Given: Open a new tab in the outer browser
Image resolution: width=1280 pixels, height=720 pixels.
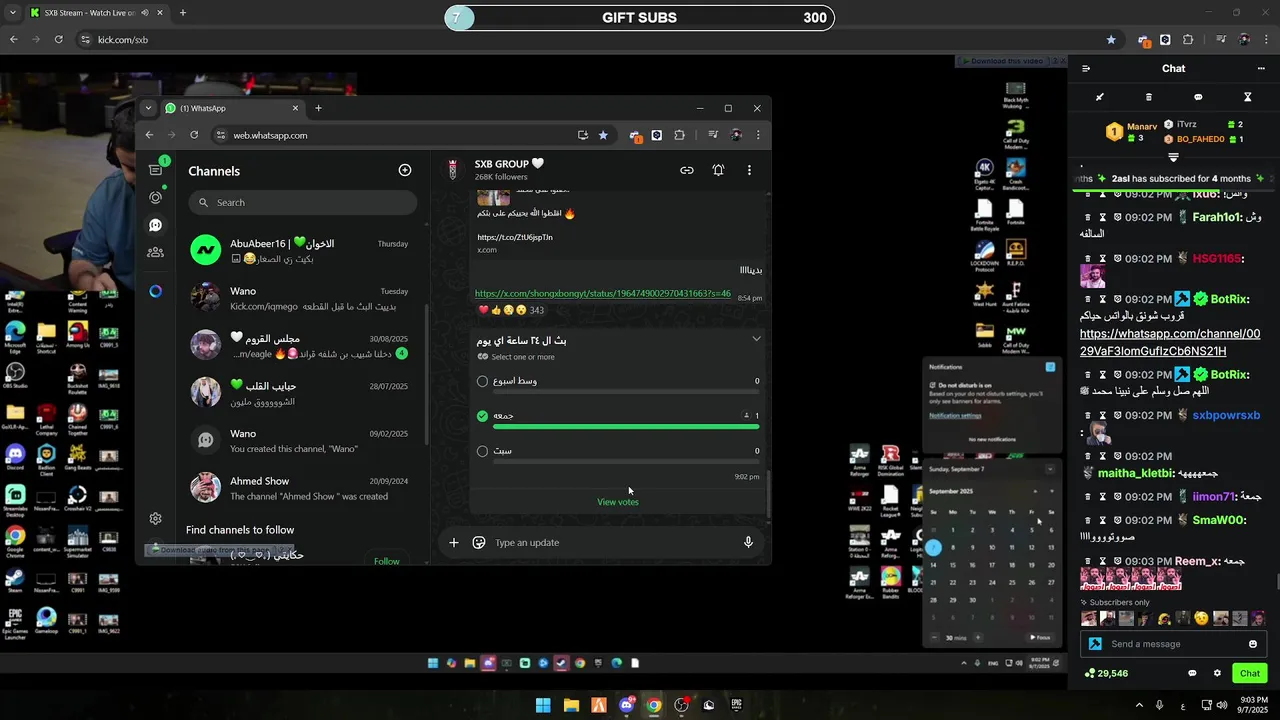Looking at the screenshot, I should click(182, 13).
